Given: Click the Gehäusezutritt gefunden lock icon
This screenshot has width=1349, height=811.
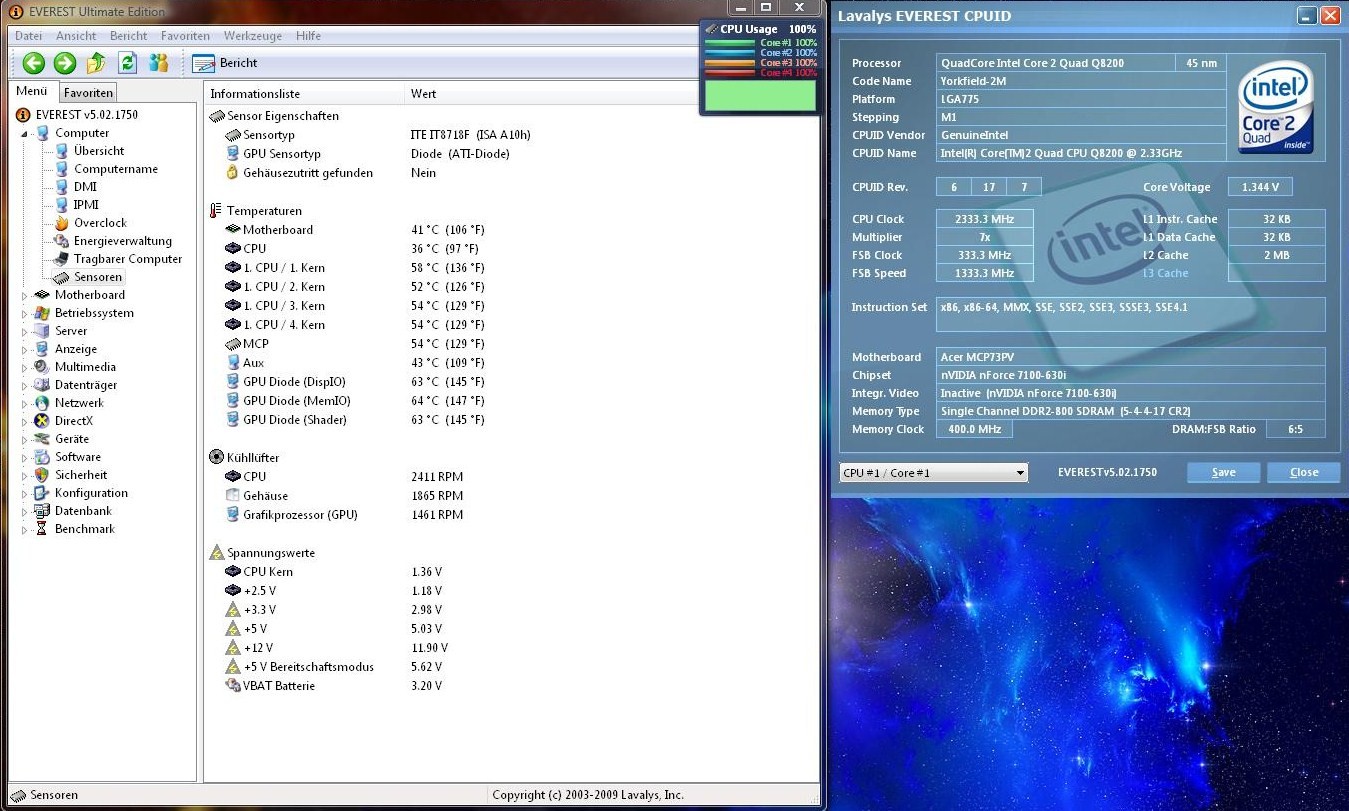Looking at the screenshot, I should (x=233, y=173).
